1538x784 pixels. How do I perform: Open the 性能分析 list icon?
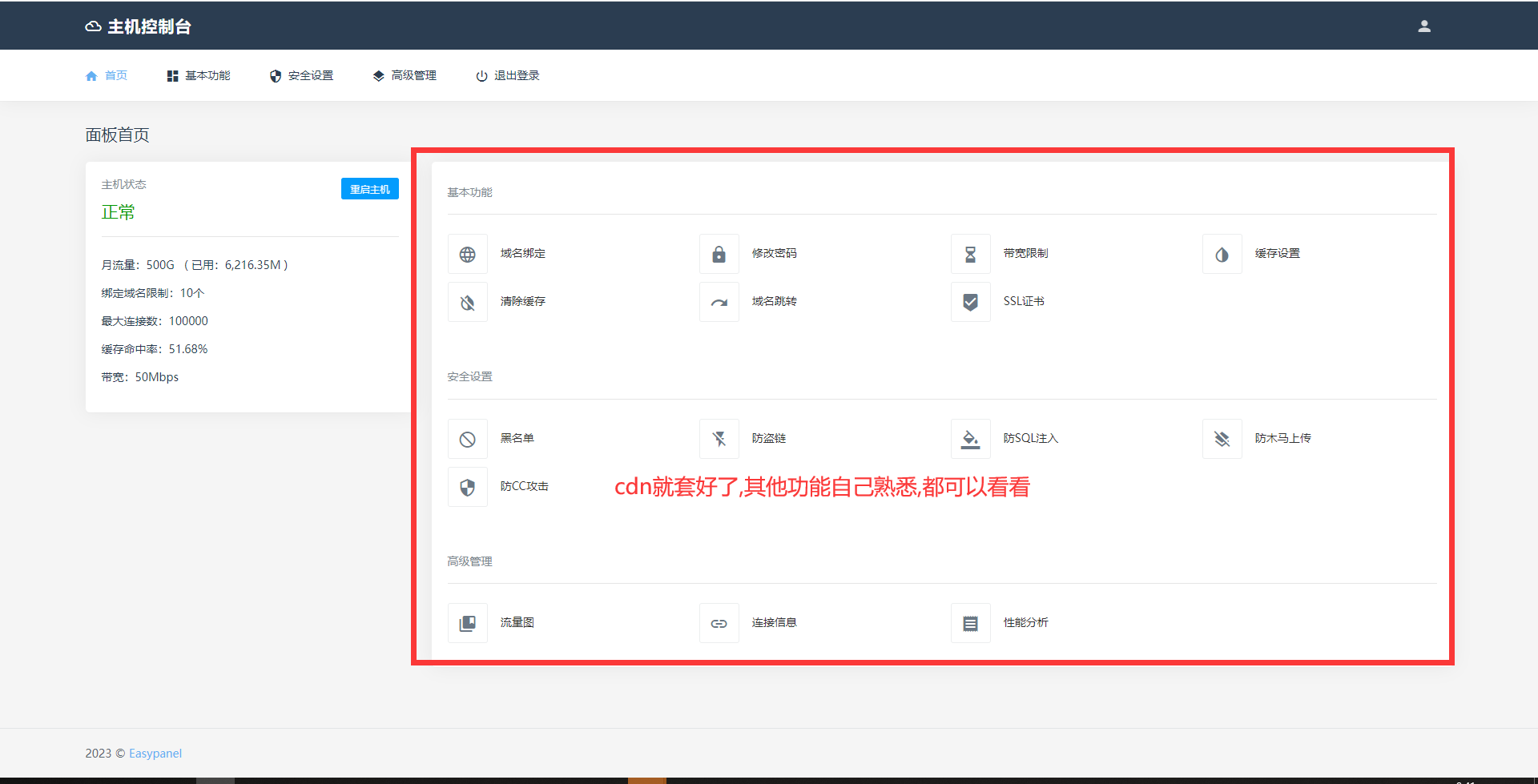[x=970, y=624]
